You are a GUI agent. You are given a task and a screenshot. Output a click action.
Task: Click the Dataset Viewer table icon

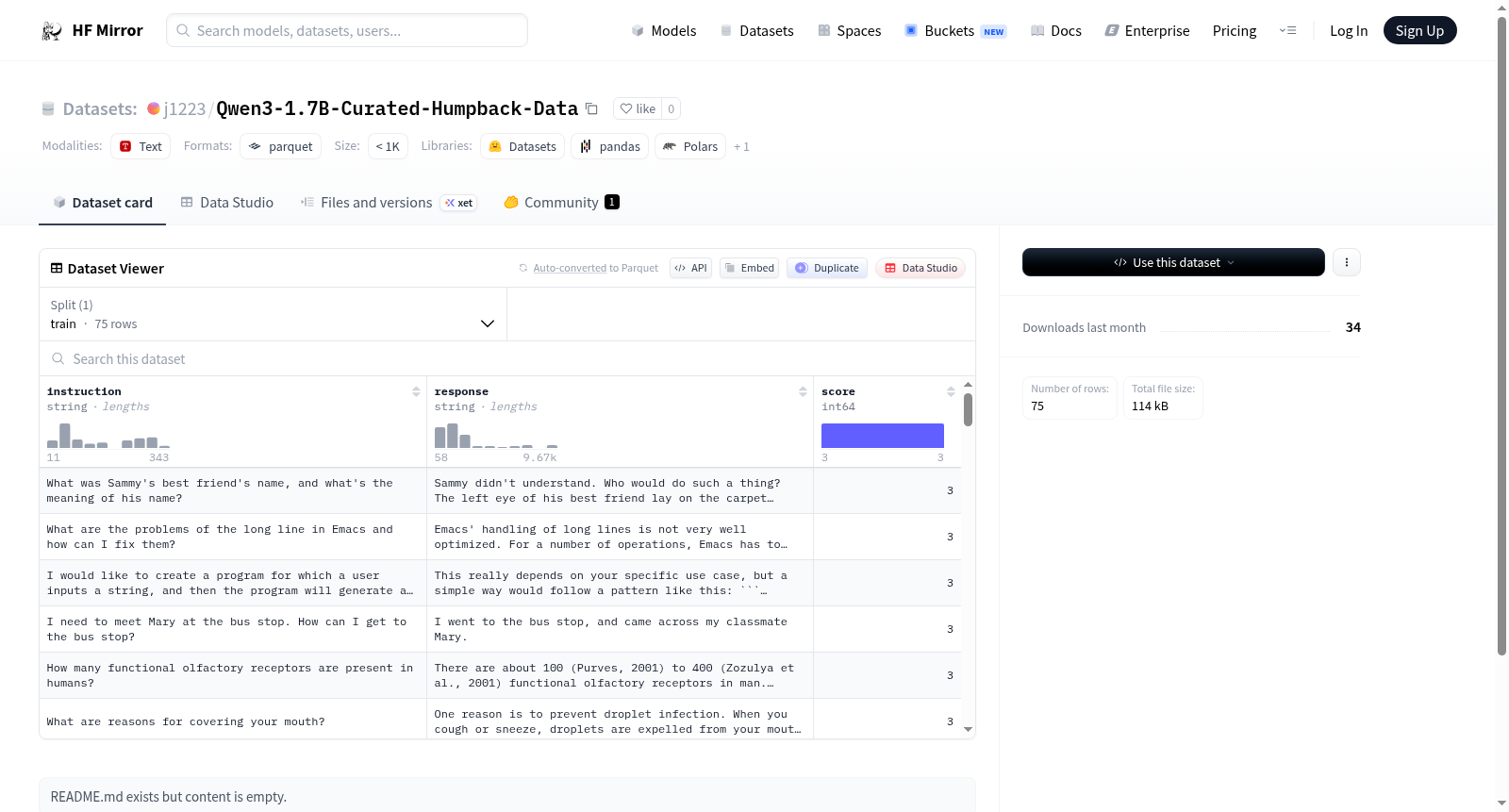pos(57,269)
